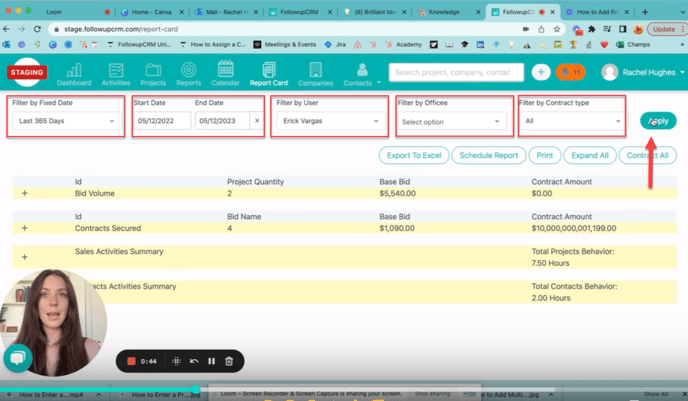688x401 pixels.
Task: Click the Print button
Action: [x=545, y=155]
